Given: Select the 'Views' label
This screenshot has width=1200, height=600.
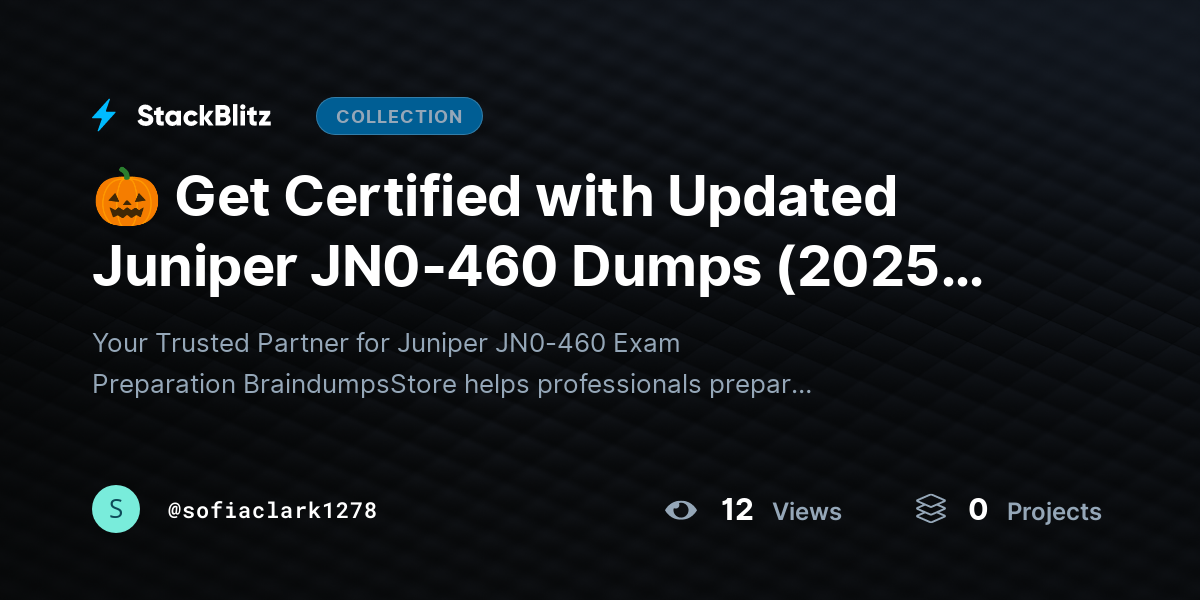Looking at the screenshot, I should 807,512.
